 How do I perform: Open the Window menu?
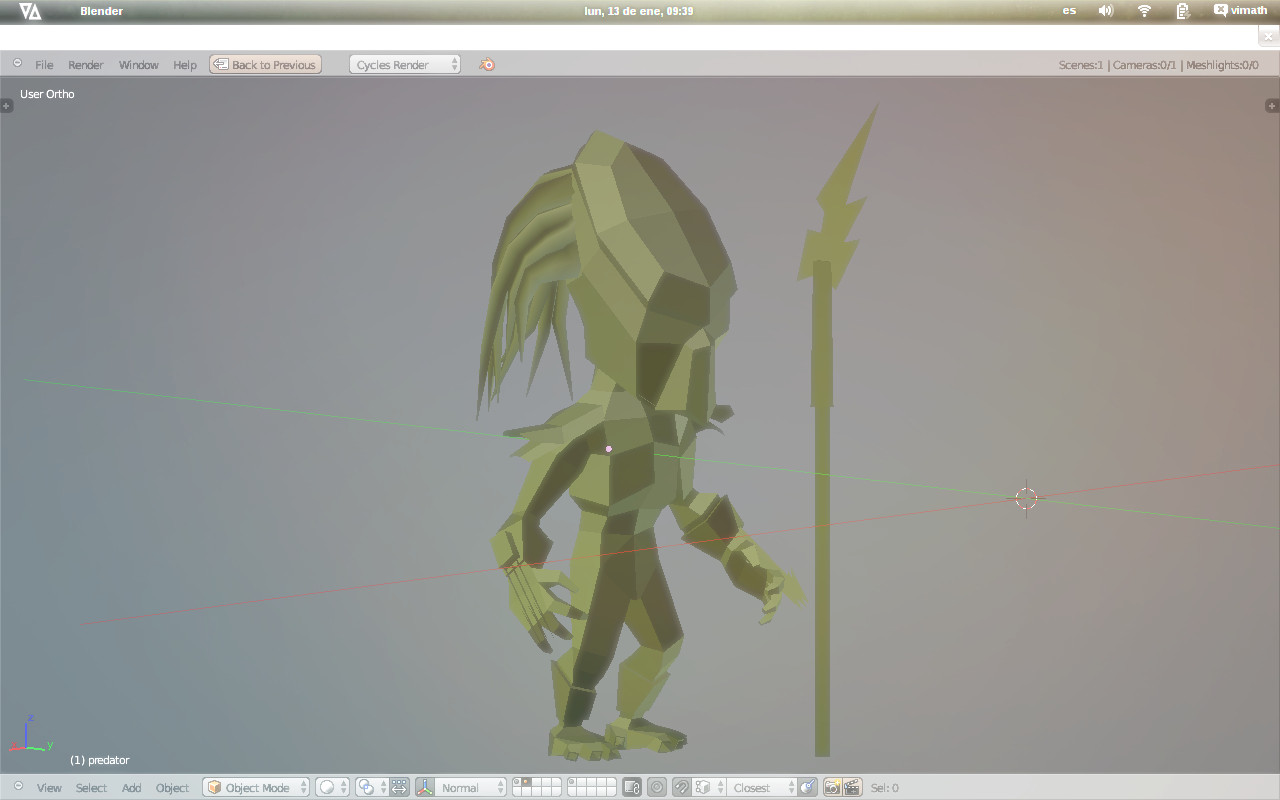tap(139, 65)
